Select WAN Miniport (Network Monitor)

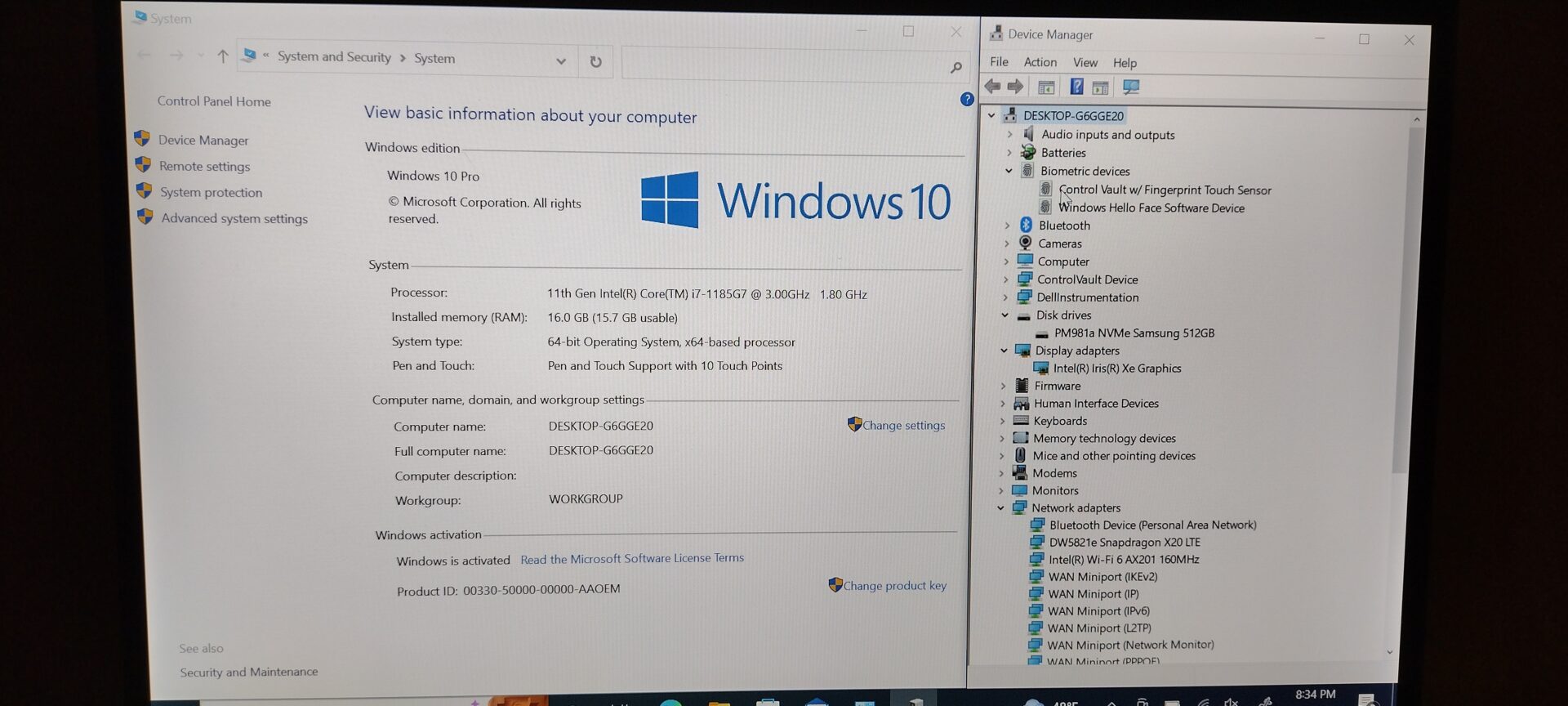(1130, 645)
